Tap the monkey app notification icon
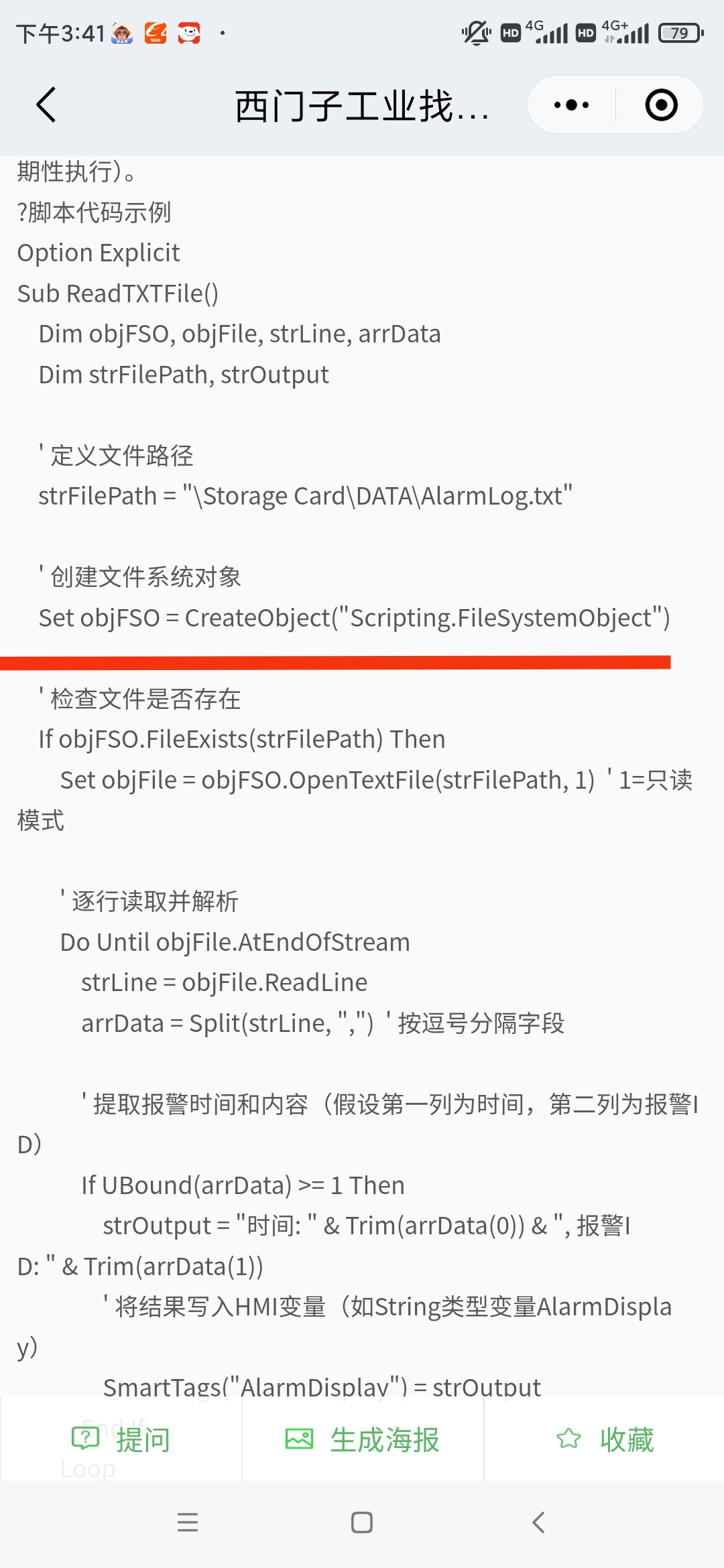 122,33
